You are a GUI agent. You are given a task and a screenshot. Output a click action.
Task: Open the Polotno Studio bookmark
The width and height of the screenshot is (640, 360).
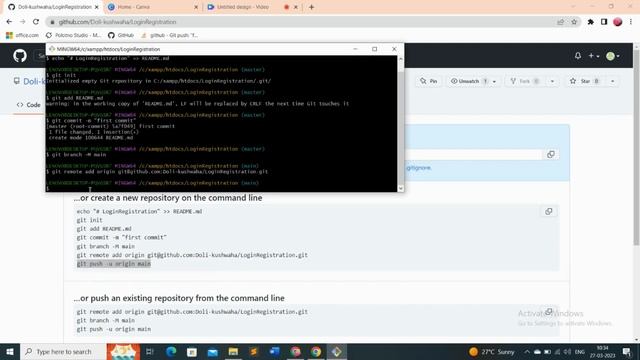pyautogui.click(x=73, y=36)
